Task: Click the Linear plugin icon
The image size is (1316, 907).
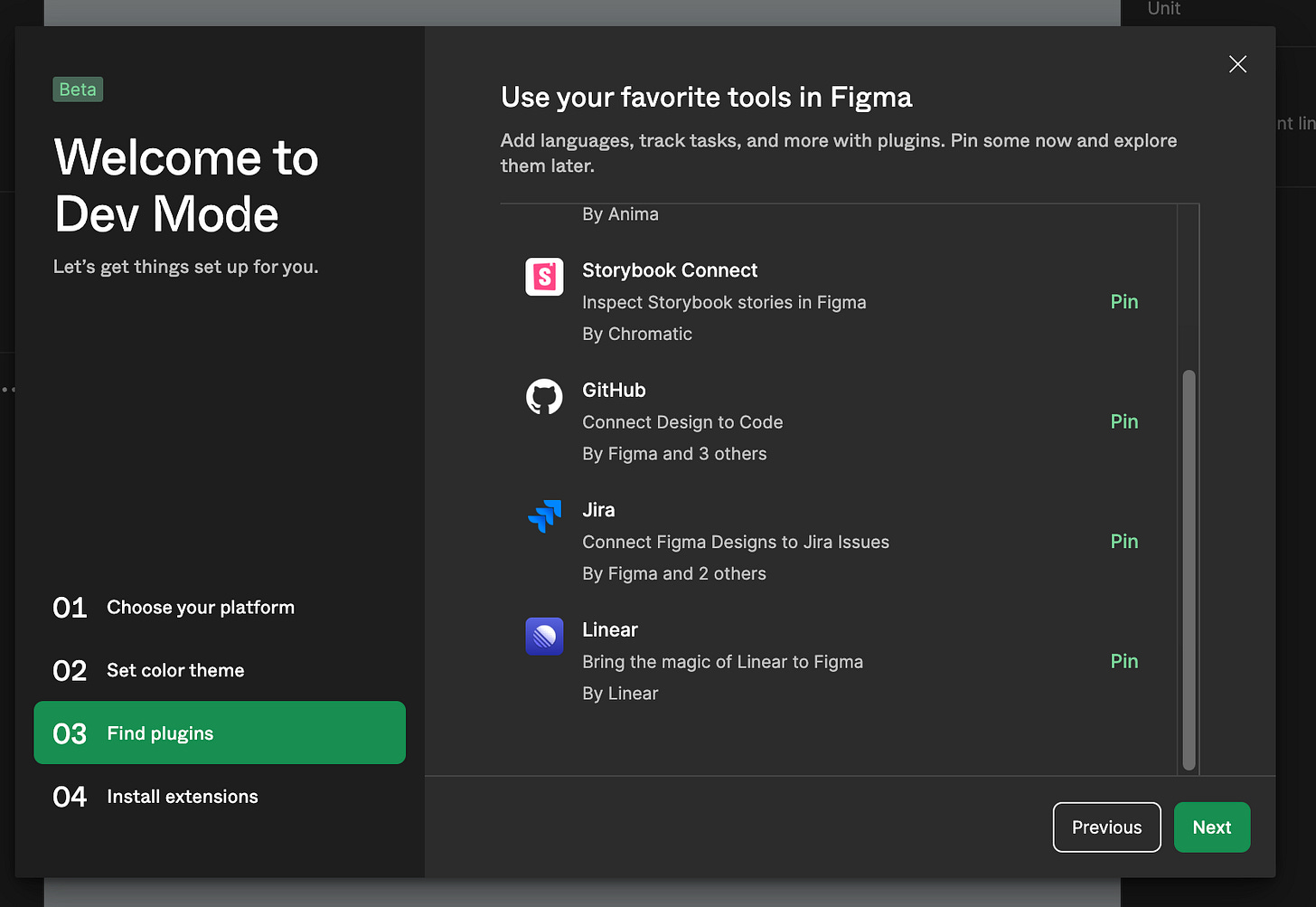Action: click(544, 637)
